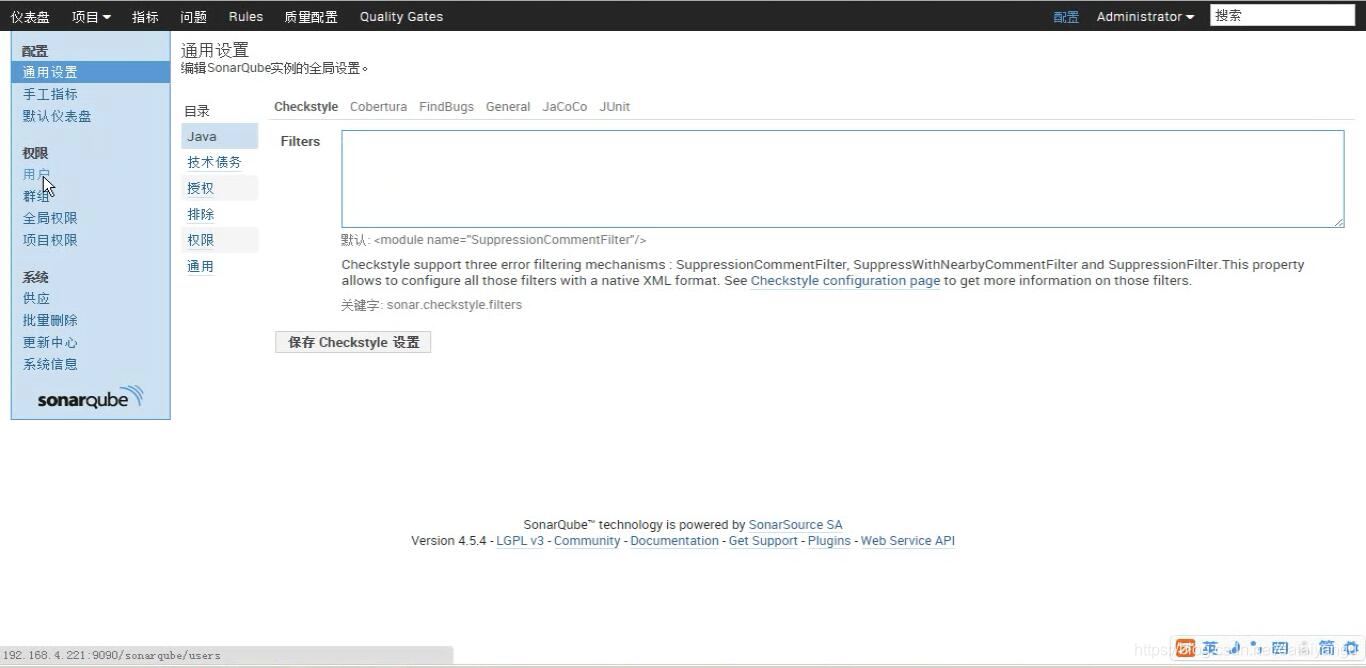Image resolution: width=1366 pixels, height=668 pixels.
Task: Click the Filters textarea resize handle
Action: click(1338, 221)
